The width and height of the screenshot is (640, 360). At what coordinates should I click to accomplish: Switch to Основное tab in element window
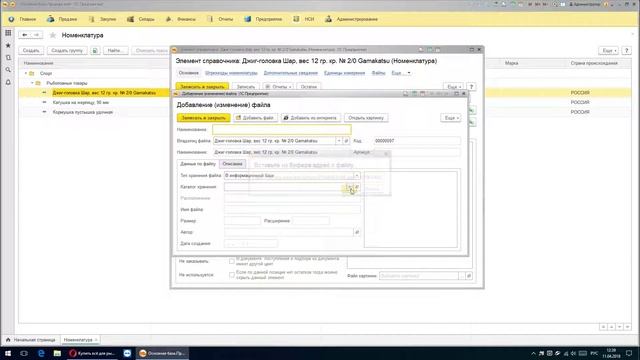click(x=189, y=73)
